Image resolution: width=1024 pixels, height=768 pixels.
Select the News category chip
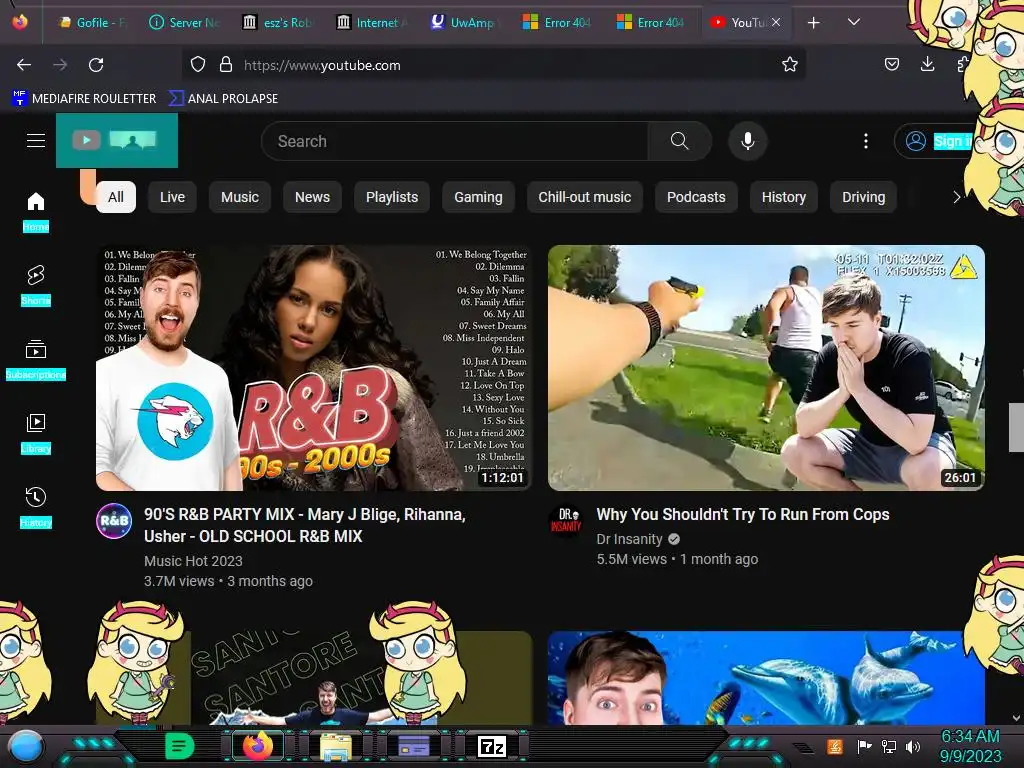[x=312, y=197]
